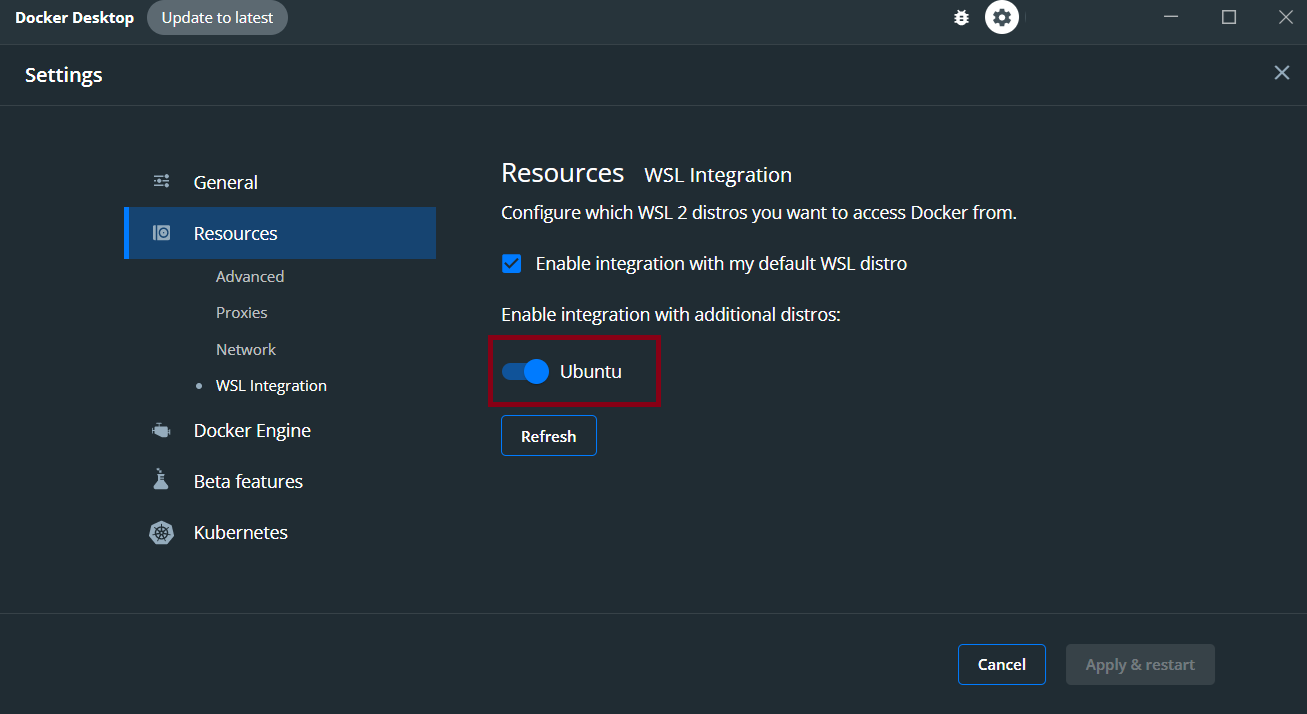
Task: Open the Proxies sub-item
Action: [241, 313]
